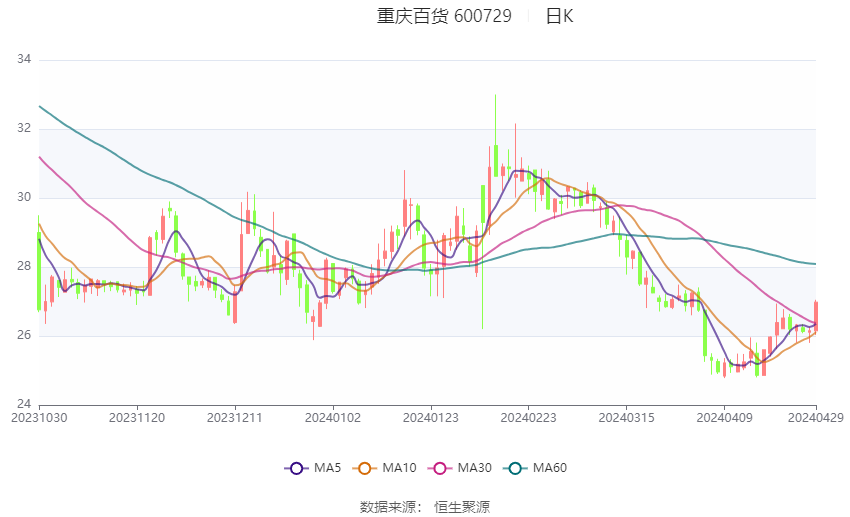This screenshot has width=850, height=517.
Task: Toggle the MA5 legend series
Action: tap(313, 468)
